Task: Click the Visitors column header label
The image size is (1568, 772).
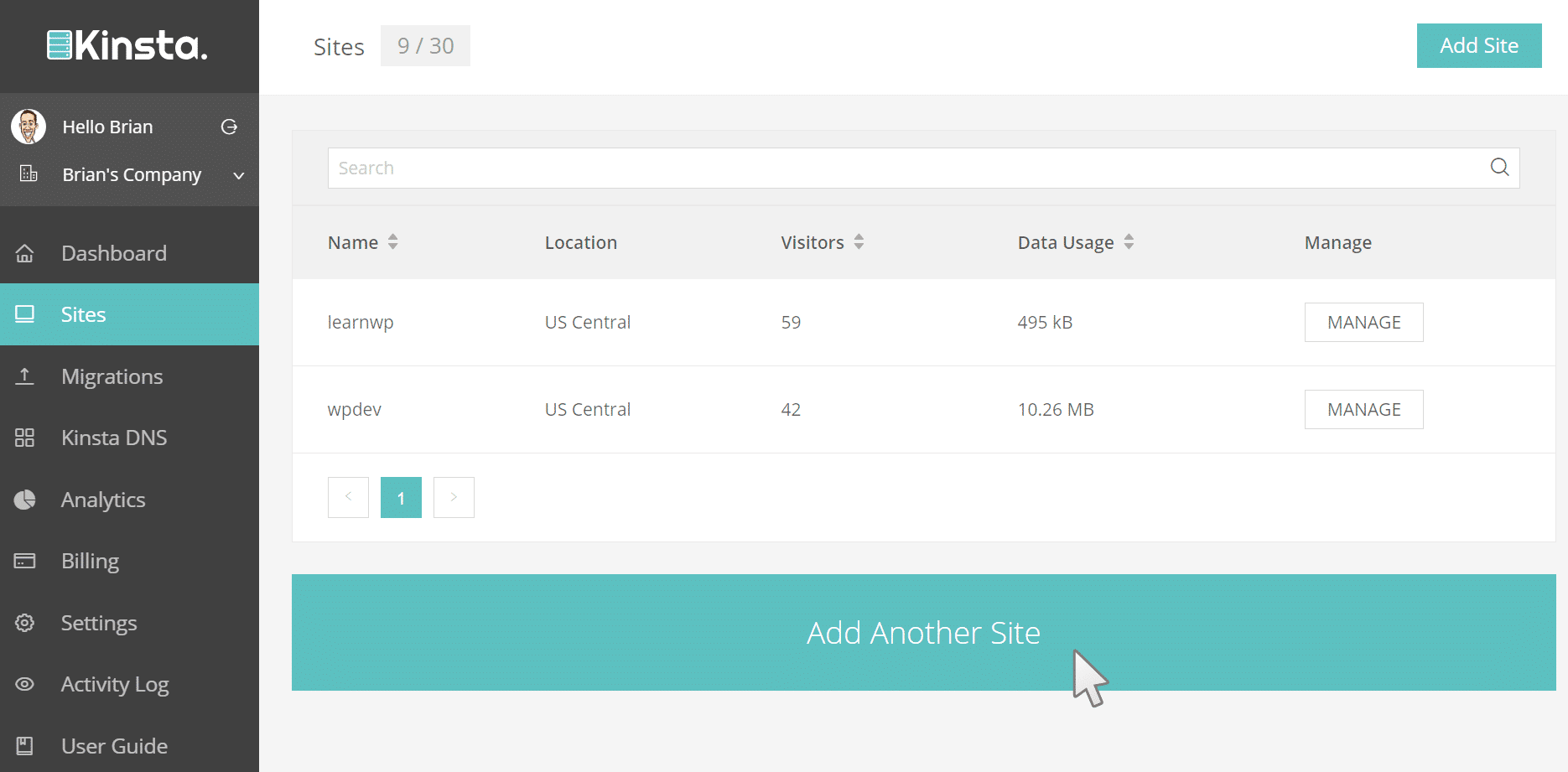Action: [813, 242]
